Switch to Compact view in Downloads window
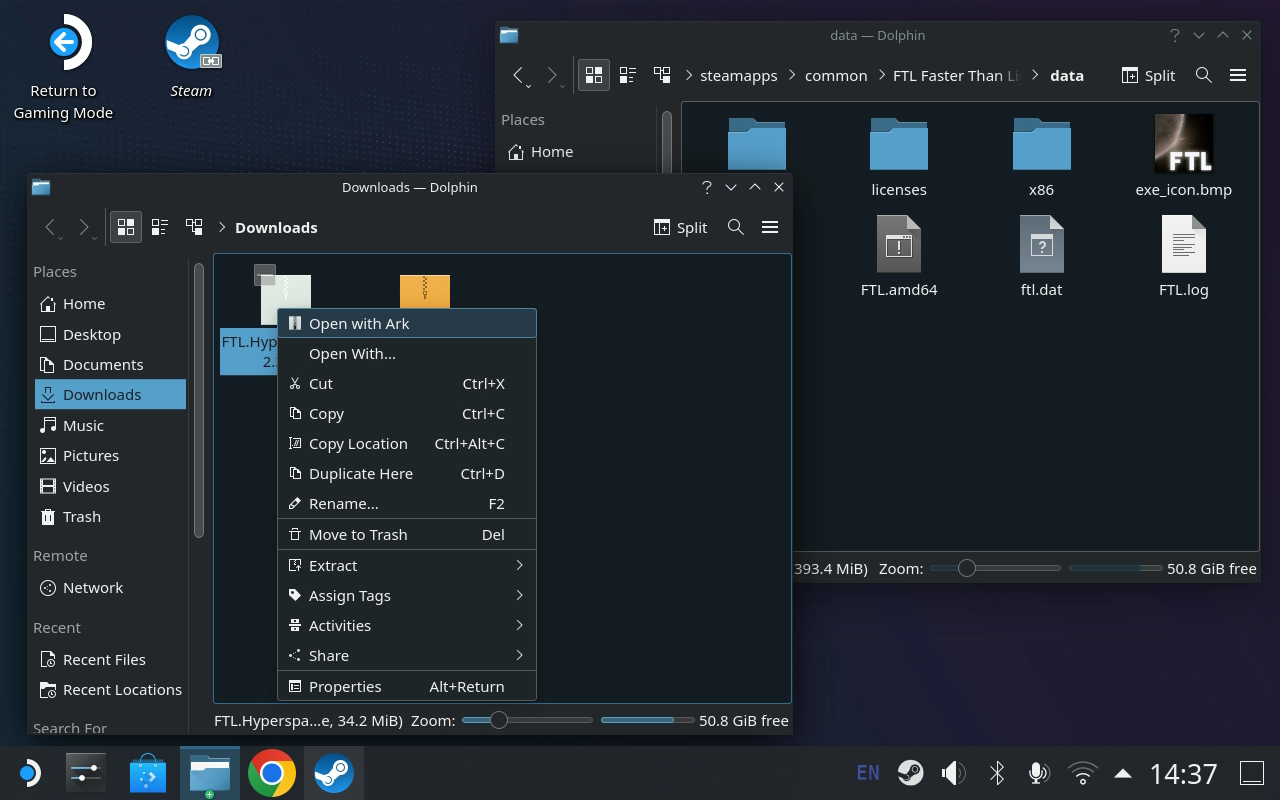The image size is (1280, 800). click(x=160, y=227)
